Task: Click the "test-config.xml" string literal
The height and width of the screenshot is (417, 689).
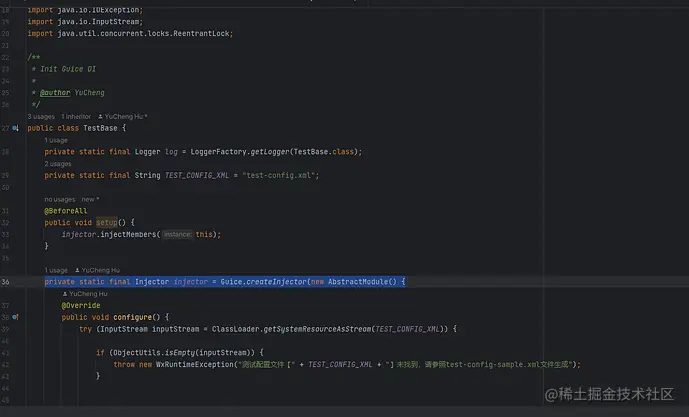Action: click(279, 175)
